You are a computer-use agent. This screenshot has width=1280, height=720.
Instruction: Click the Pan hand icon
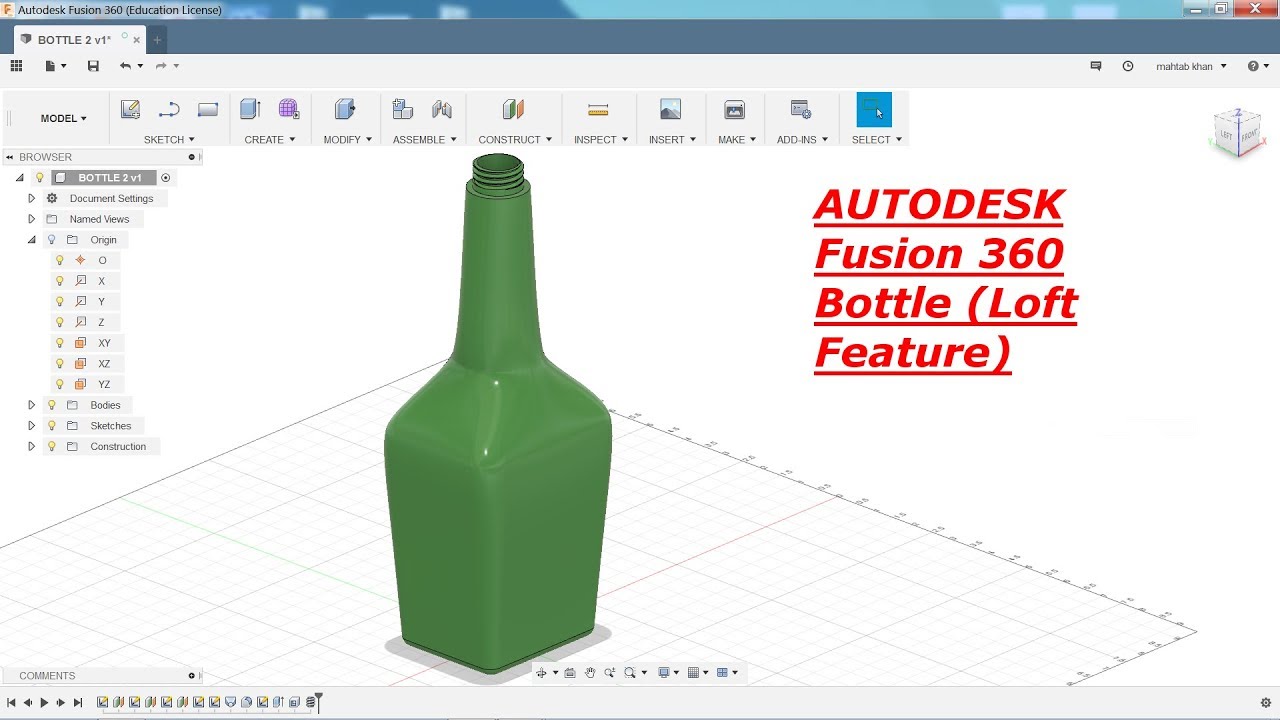click(x=590, y=673)
